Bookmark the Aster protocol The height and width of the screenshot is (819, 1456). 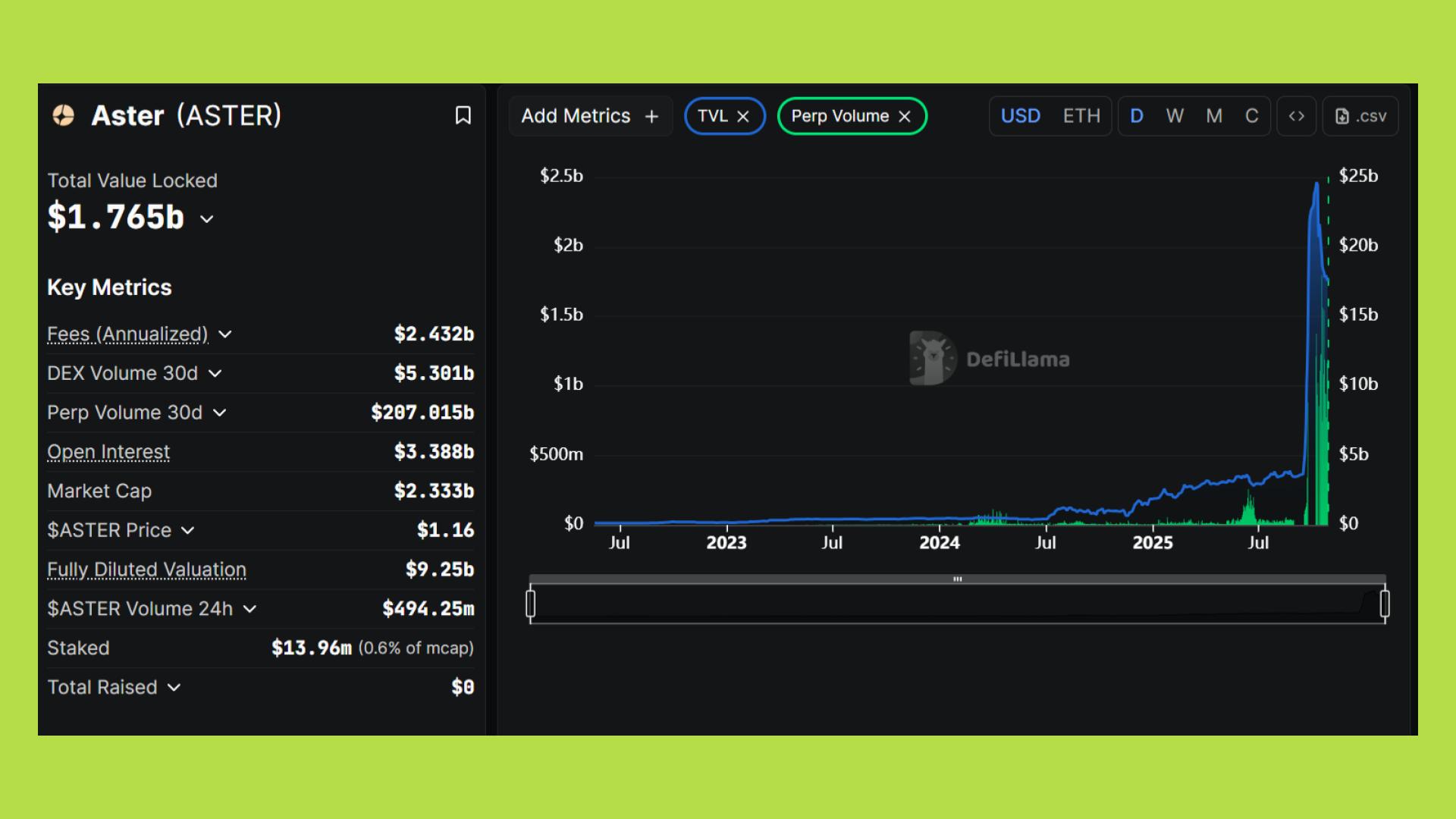[463, 115]
